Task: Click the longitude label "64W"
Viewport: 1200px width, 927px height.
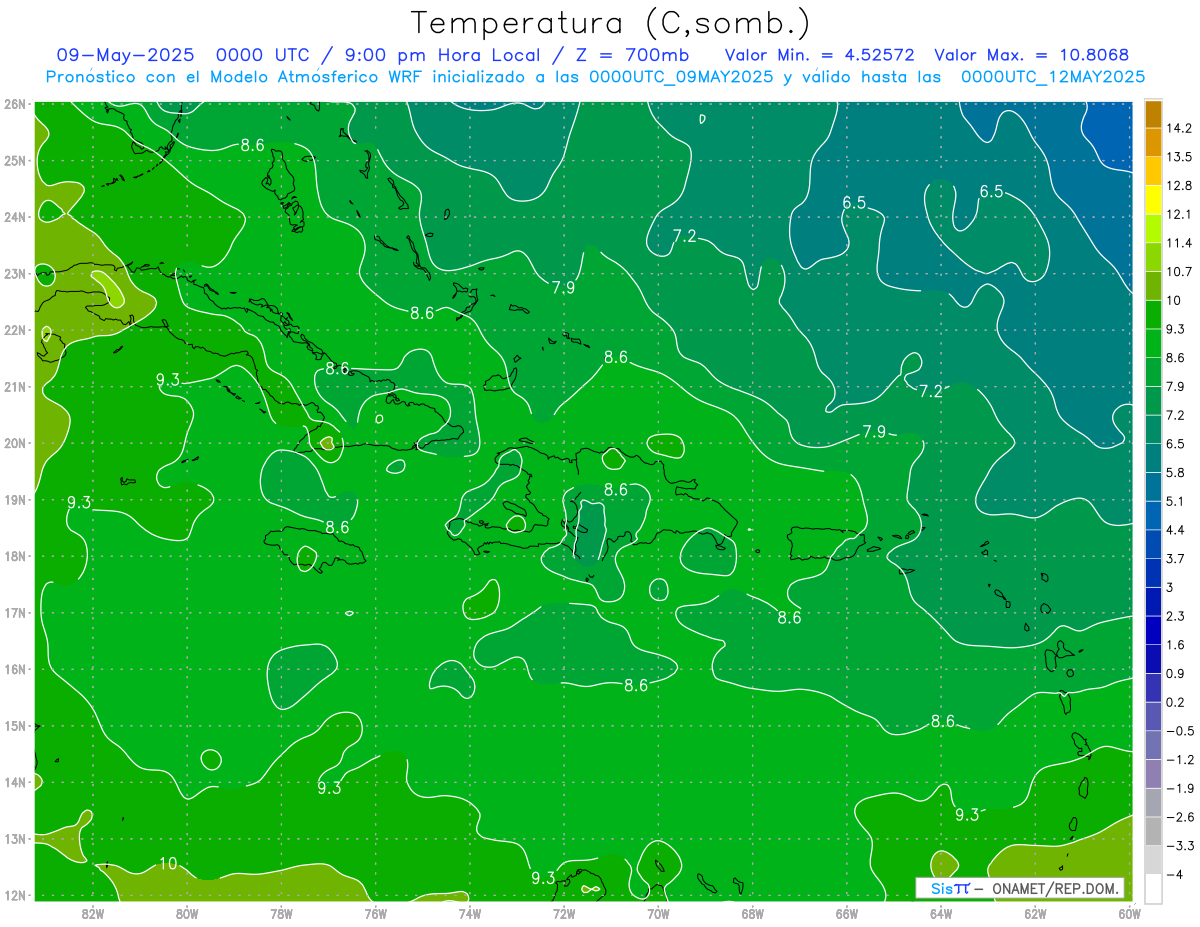Action: click(x=940, y=913)
